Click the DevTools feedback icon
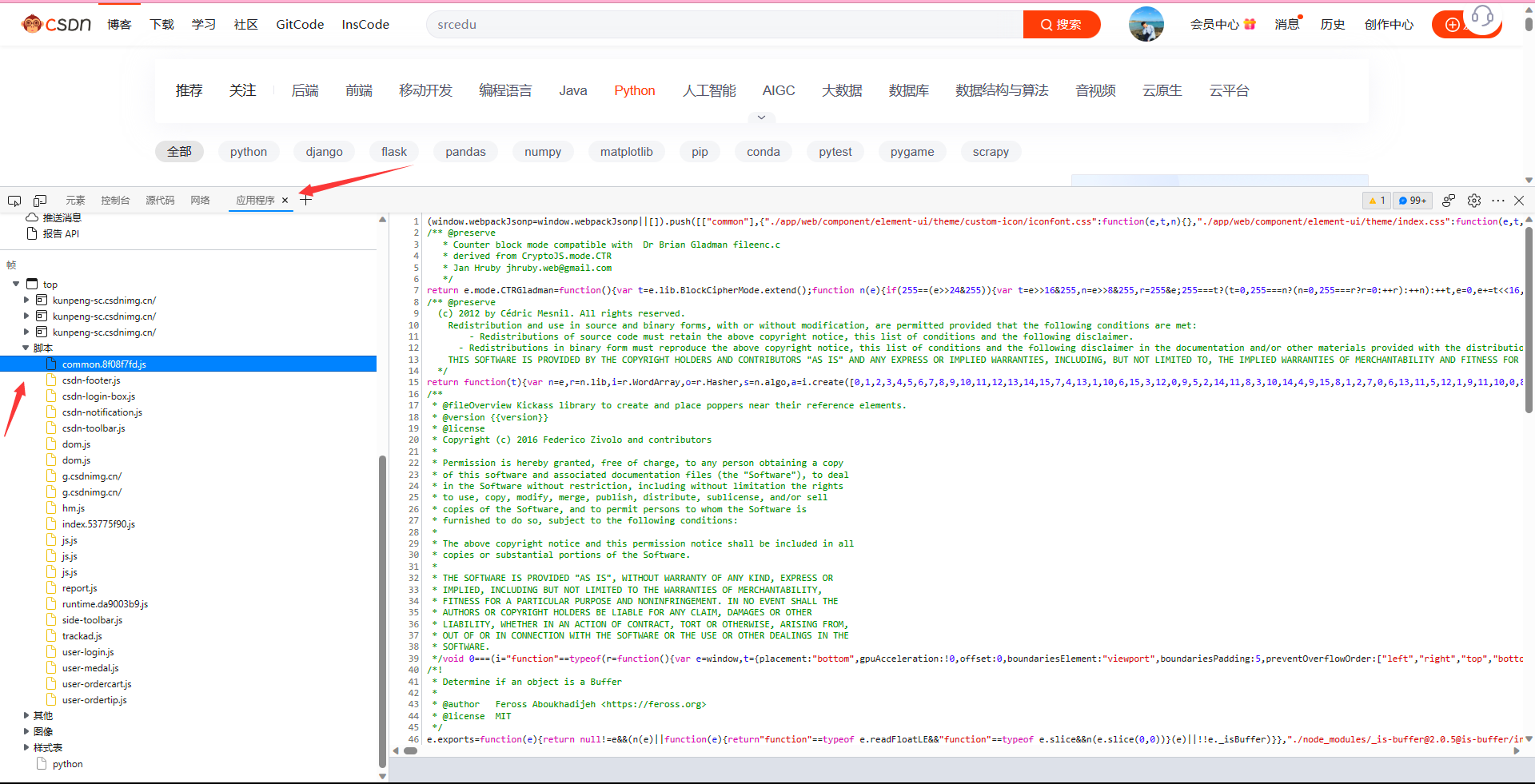 (x=1449, y=201)
